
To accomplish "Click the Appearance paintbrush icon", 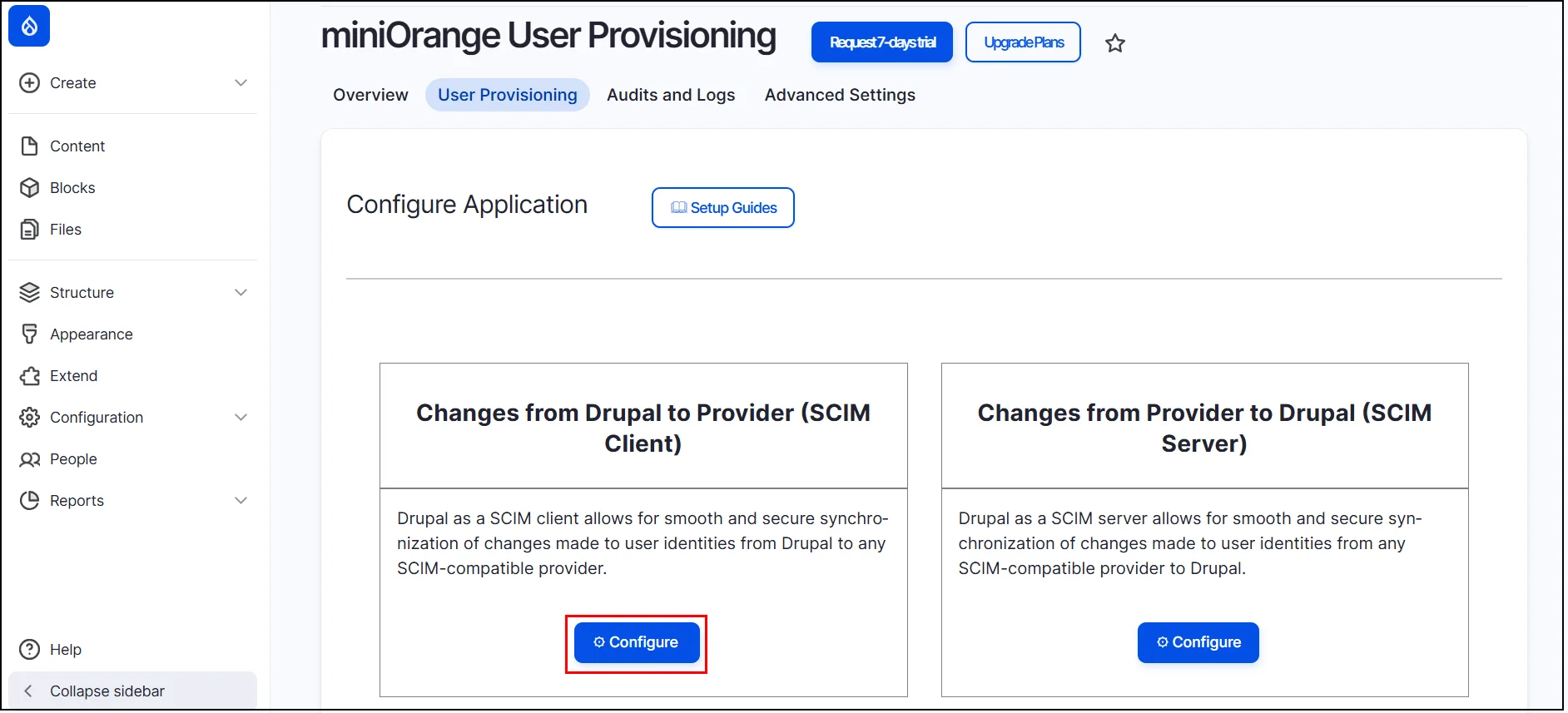I will [x=29, y=334].
